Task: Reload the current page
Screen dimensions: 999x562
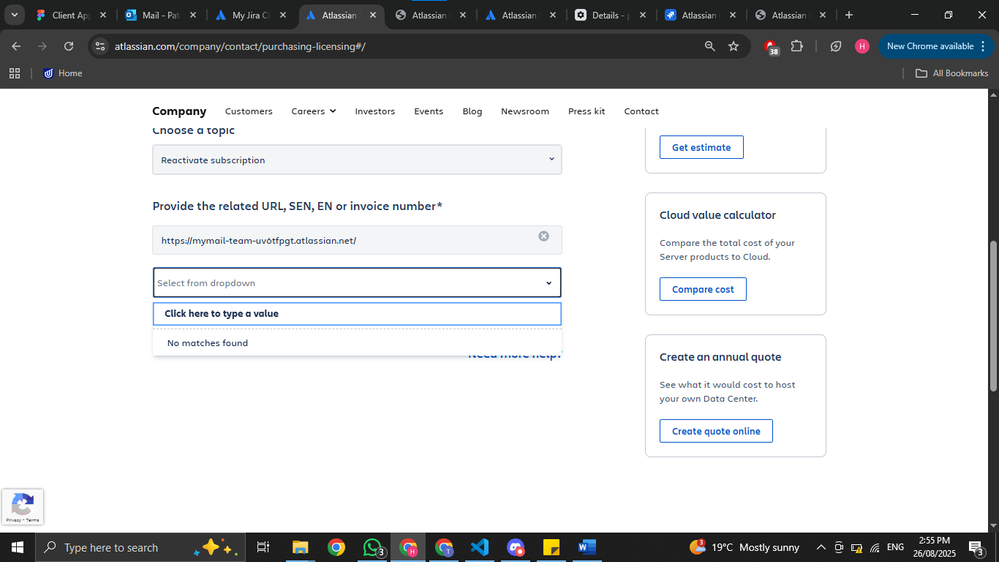Action: tap(69, 46)
